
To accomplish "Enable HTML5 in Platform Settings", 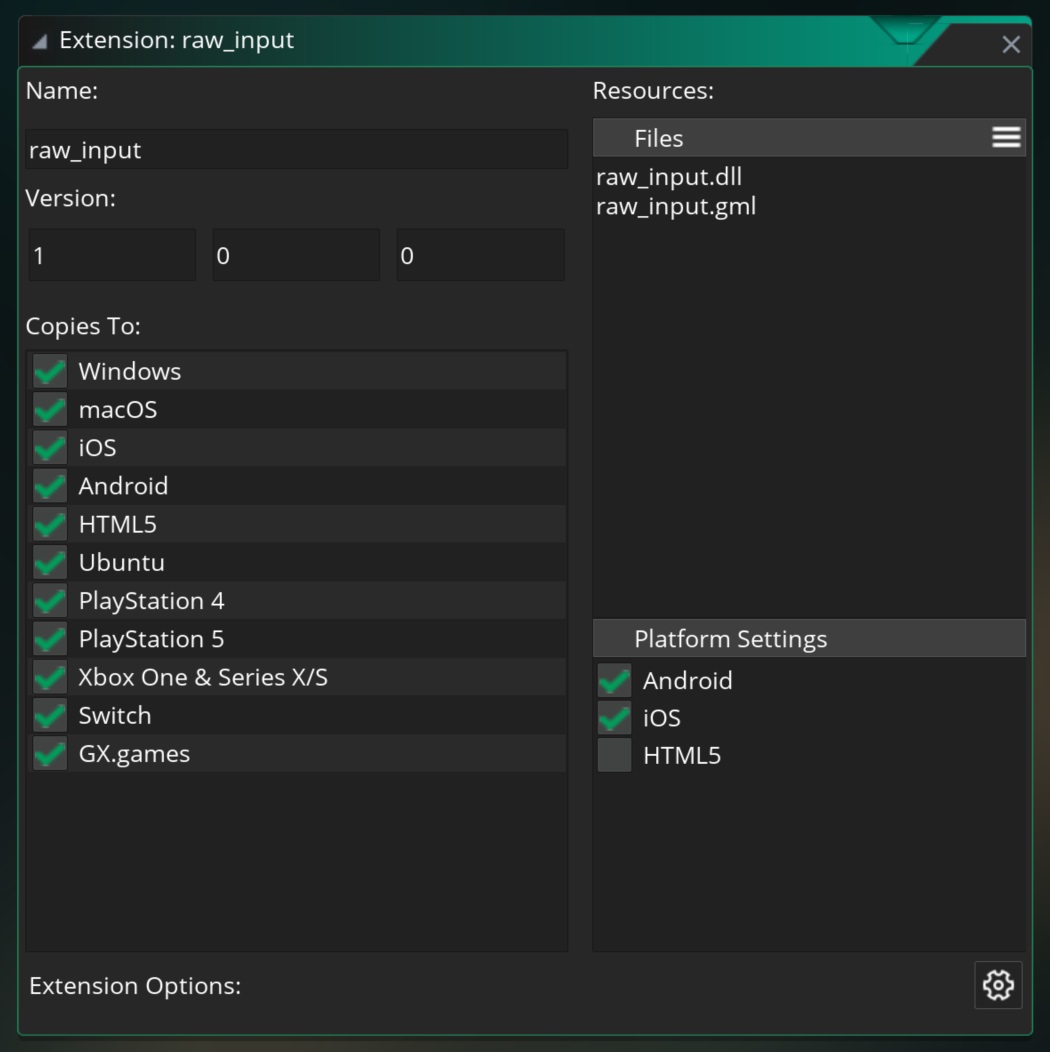I will [x=614, y=756].
